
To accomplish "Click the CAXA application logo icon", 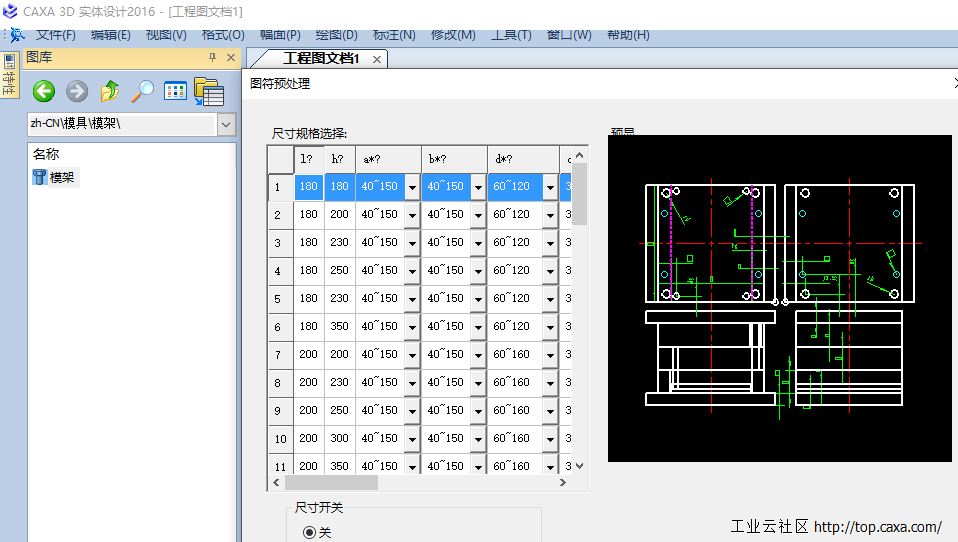I will point(10,11).
